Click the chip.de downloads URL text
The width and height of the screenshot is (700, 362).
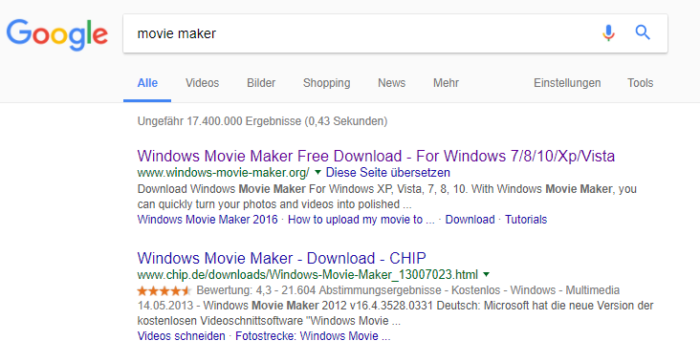308,275
